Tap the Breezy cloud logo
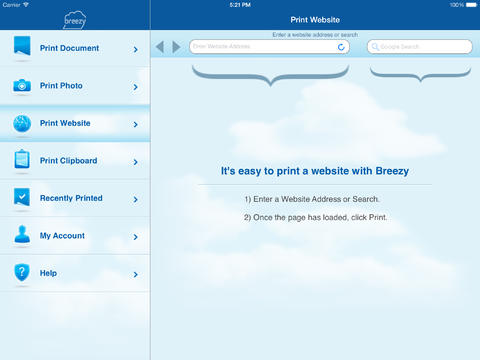 click(x=75, y=20)
